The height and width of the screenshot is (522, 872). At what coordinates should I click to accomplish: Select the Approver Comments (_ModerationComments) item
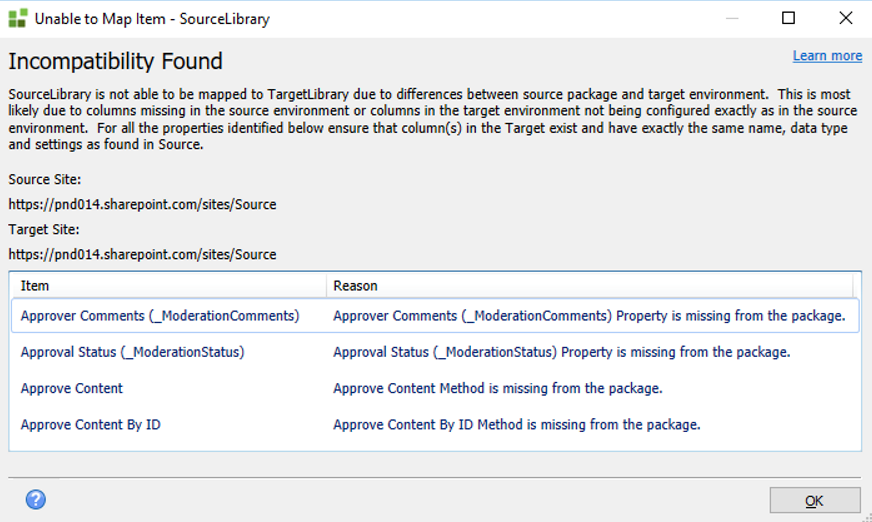point(160,316)
